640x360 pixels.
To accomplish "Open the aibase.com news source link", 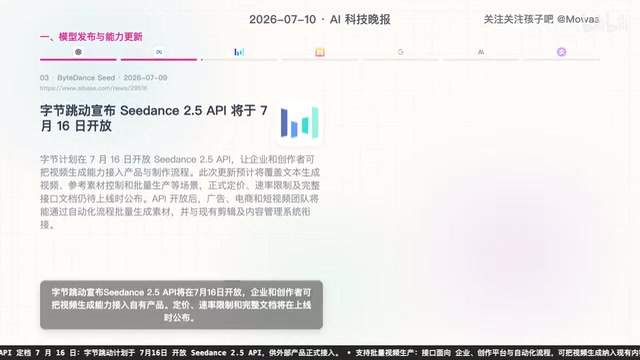I will pyautogui.click(x=93, y=88).
